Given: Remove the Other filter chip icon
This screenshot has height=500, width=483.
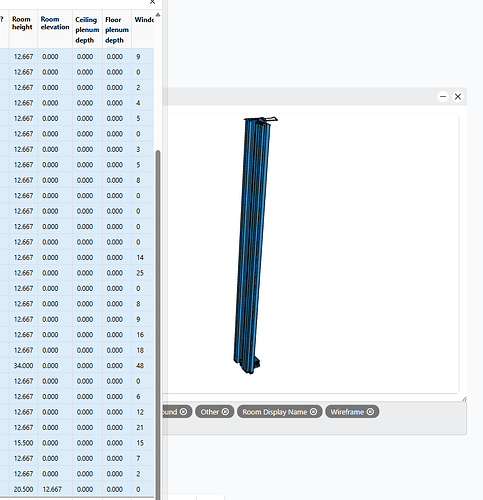Looking at the screenshot, I should [x=225, y=412].
